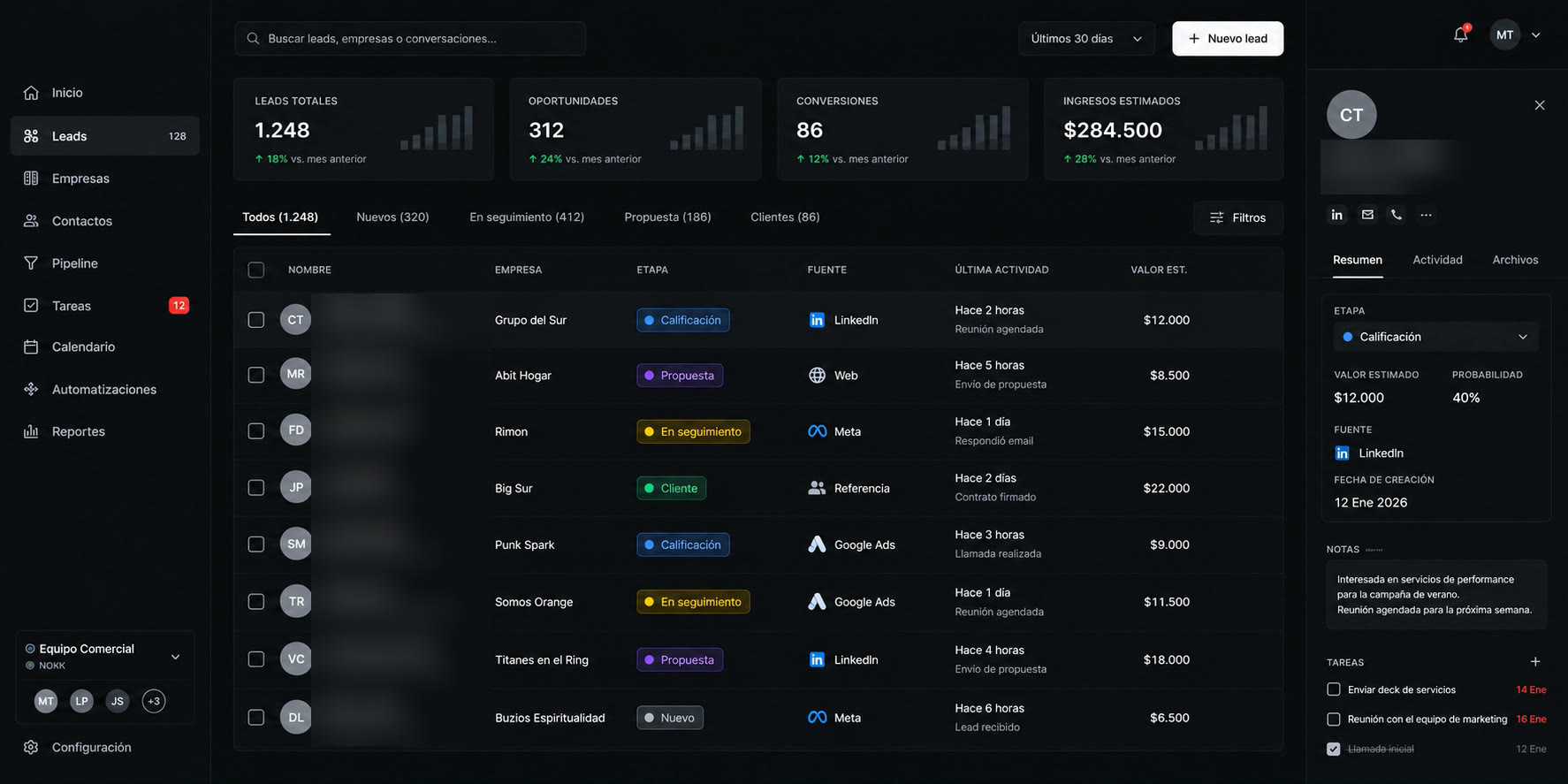
Task: Check the 'Enviar deck de servicios' task
Action: click(1334, 689)
